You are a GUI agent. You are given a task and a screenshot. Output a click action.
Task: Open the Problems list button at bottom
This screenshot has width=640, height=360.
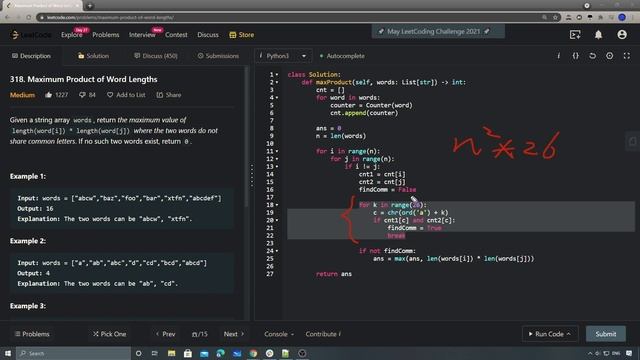[x=32, y=334]
